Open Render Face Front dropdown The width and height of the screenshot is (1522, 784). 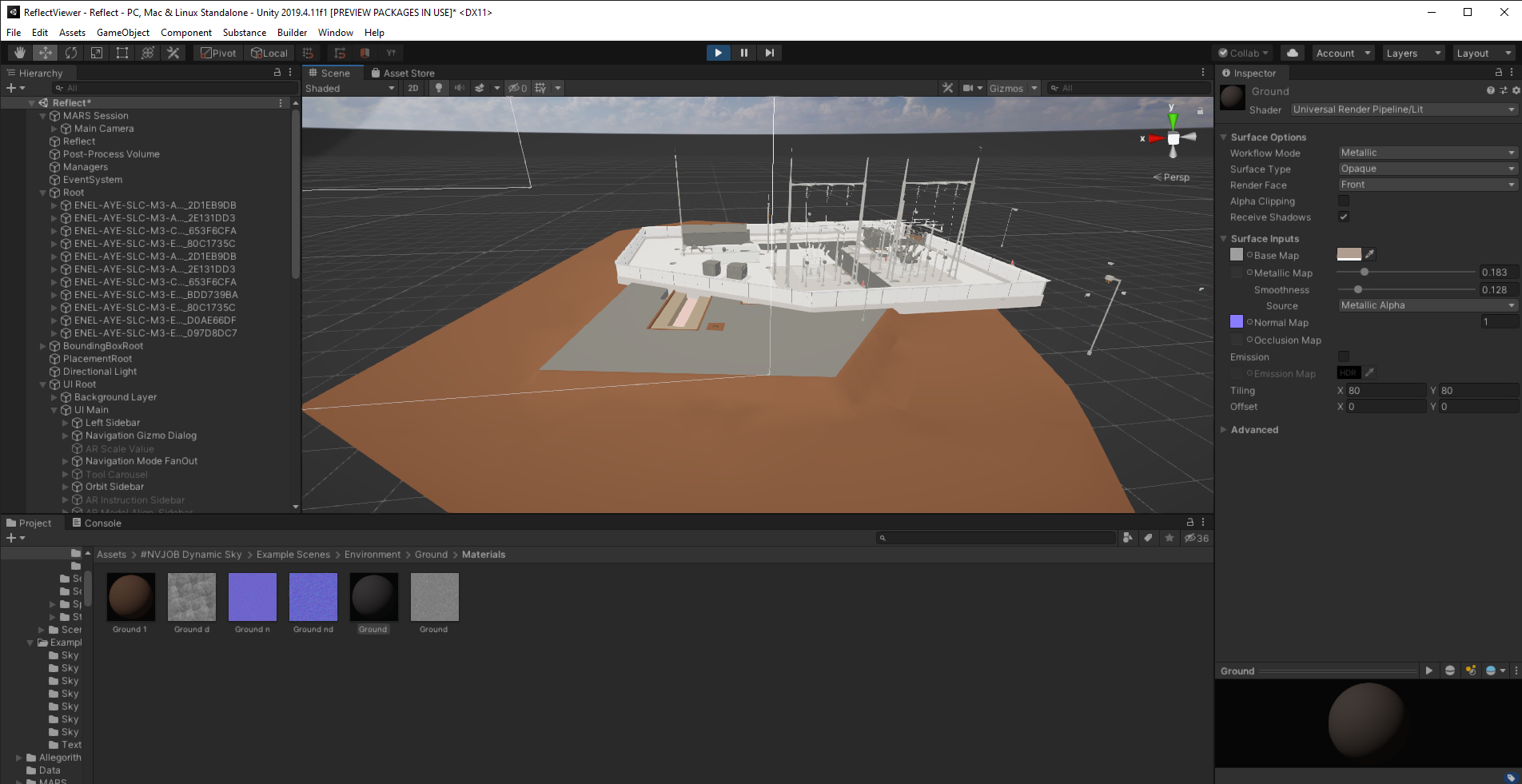pos(1428,185)
